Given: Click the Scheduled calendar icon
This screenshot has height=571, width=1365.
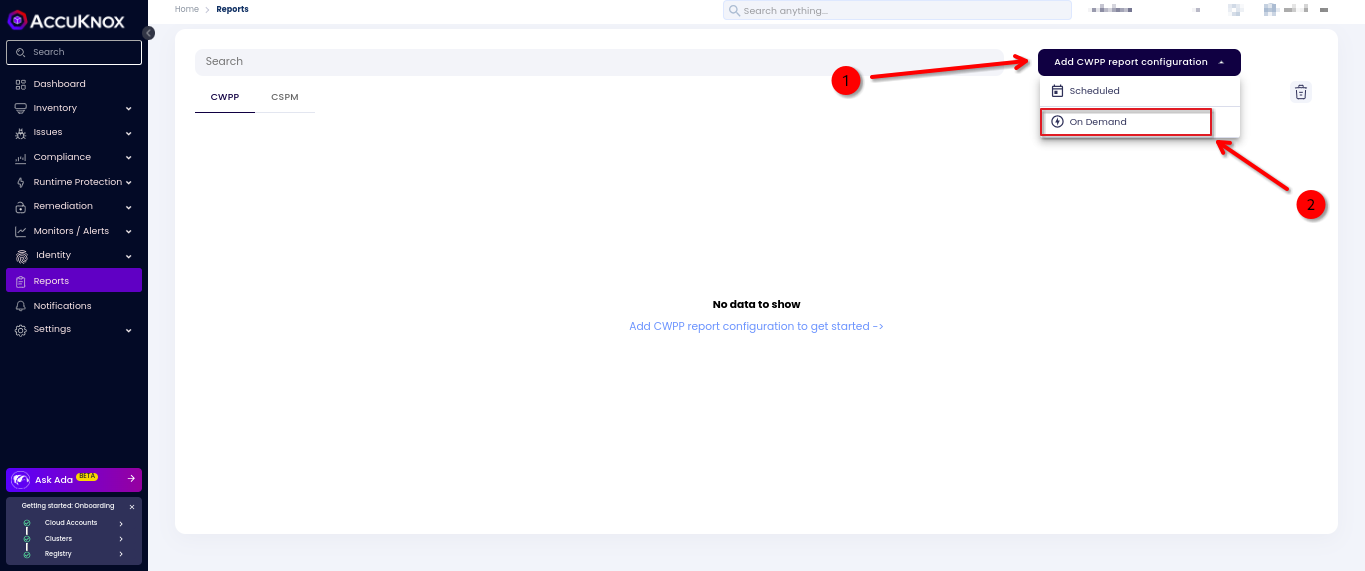Looking at the screenshot, I should [x=1057, y=91].
